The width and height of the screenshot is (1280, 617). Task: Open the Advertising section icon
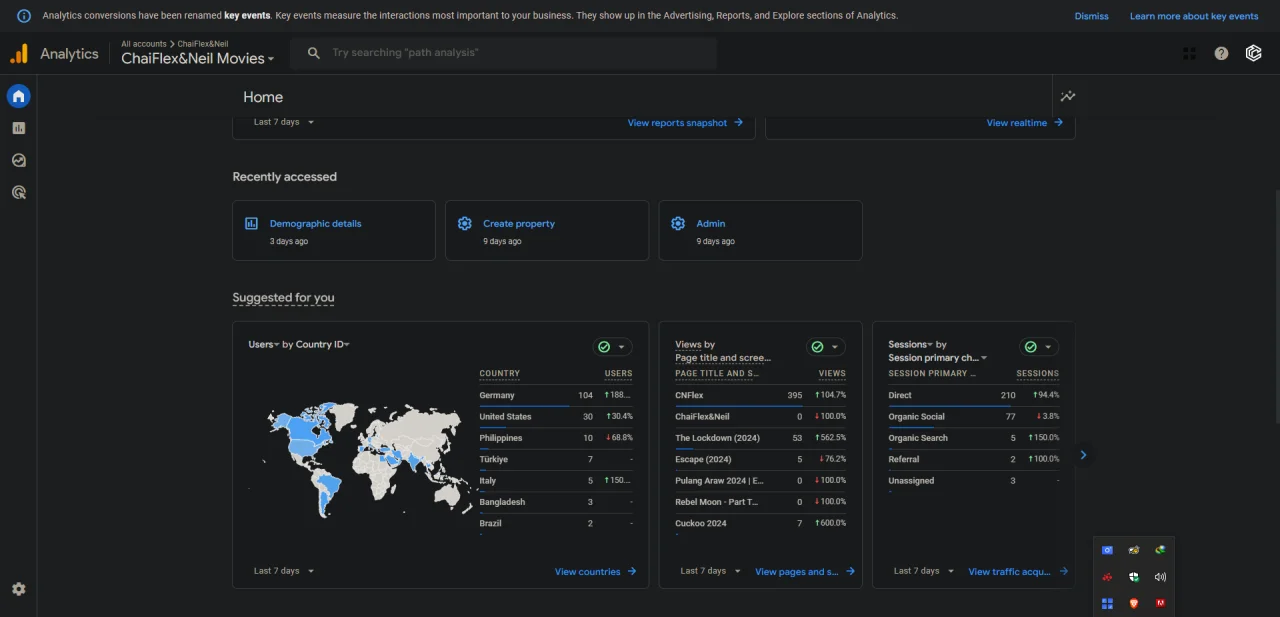click(18, 192)
